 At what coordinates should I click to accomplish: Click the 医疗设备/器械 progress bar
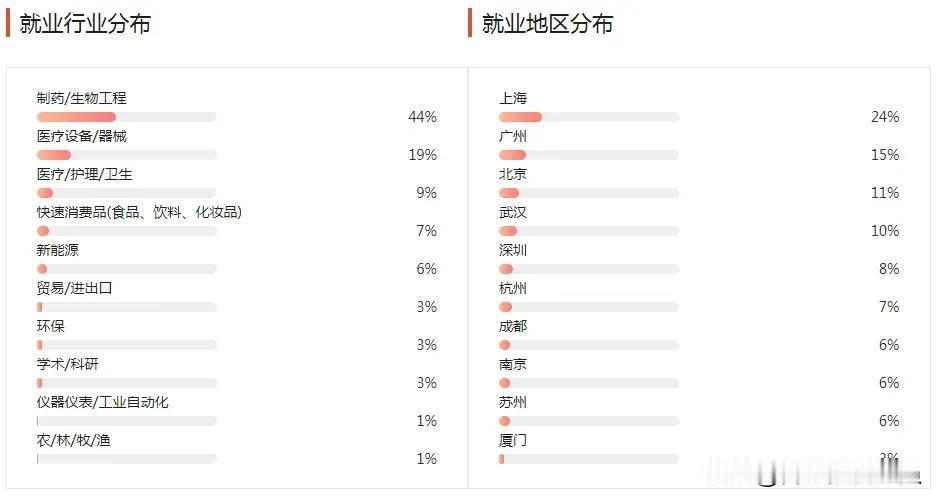126,155
